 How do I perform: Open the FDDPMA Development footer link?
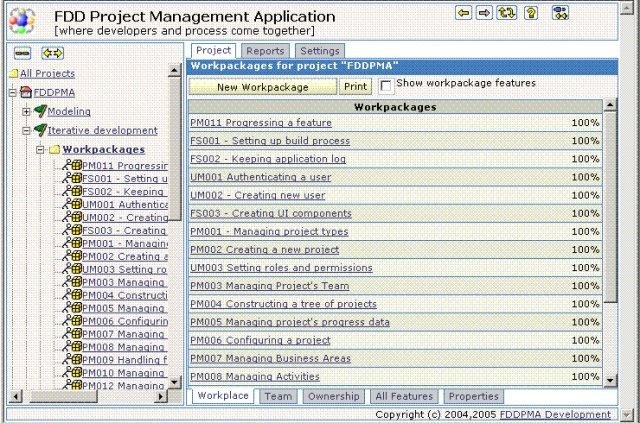[555, 414]
